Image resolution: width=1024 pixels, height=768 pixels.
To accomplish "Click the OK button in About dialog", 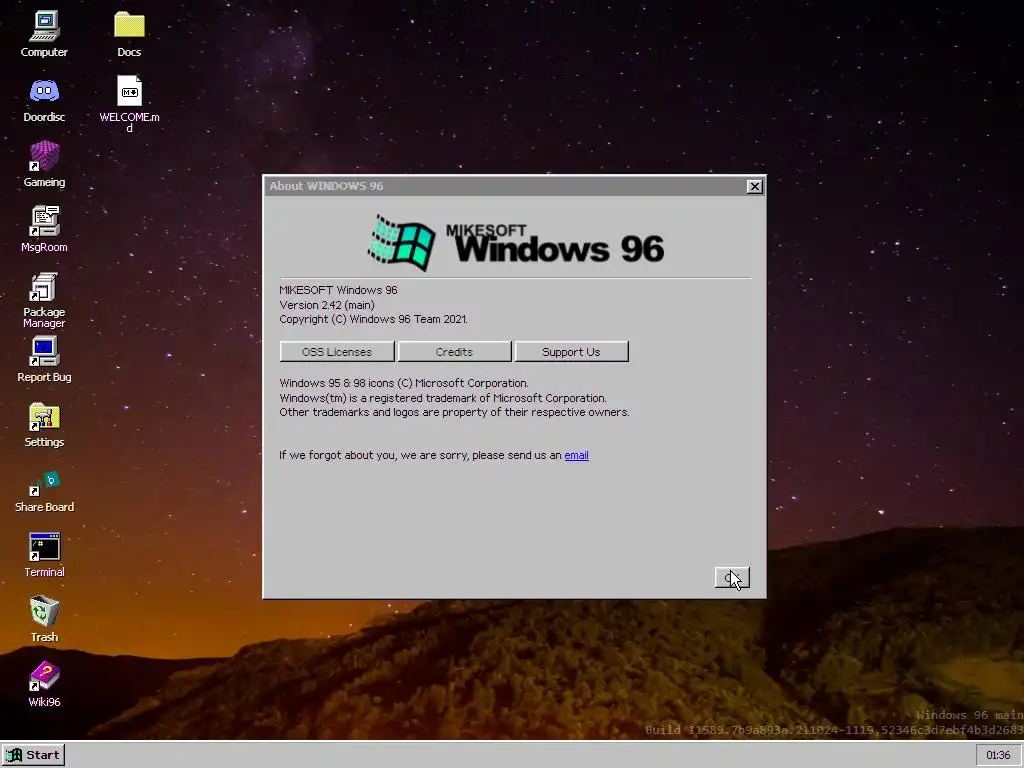I will (x=732, y=578).
